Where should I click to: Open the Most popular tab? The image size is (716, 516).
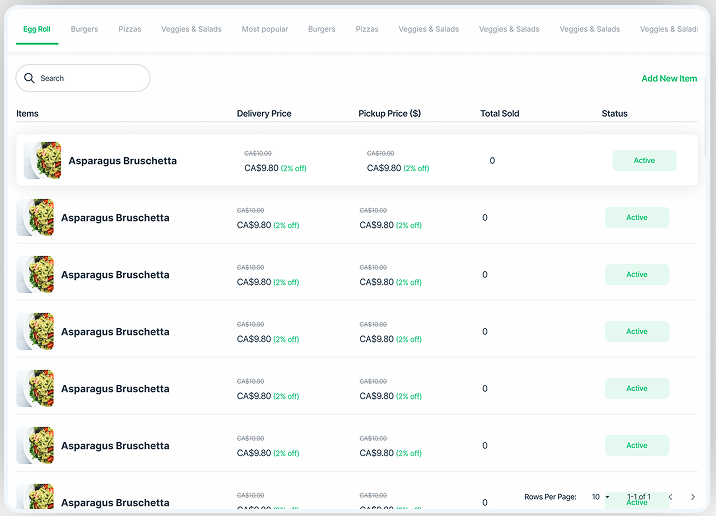[x=265, y=29]
